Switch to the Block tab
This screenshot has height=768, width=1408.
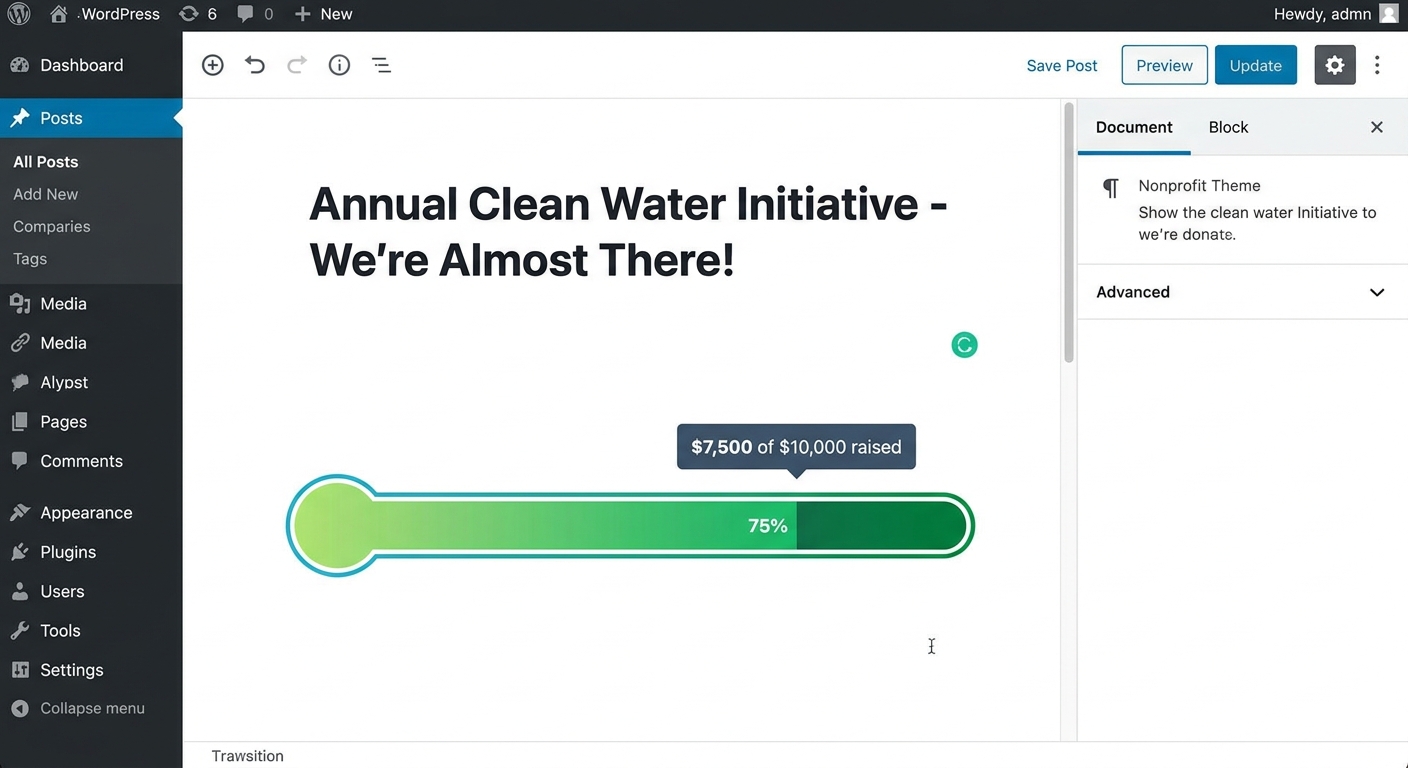(x=1228, y=127)
